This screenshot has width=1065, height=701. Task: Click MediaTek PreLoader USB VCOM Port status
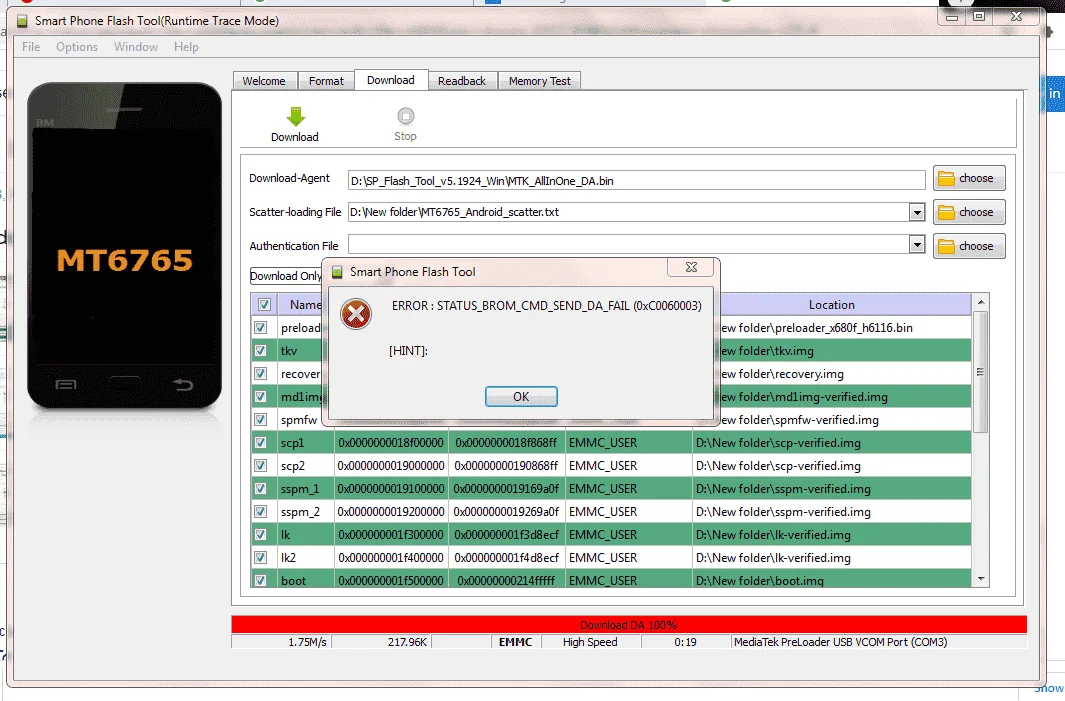pos(840,642)
